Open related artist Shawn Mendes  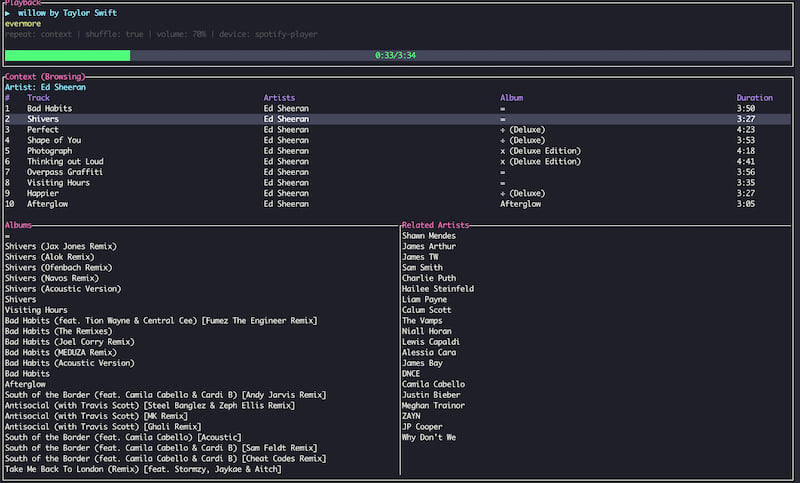[429, 236]
